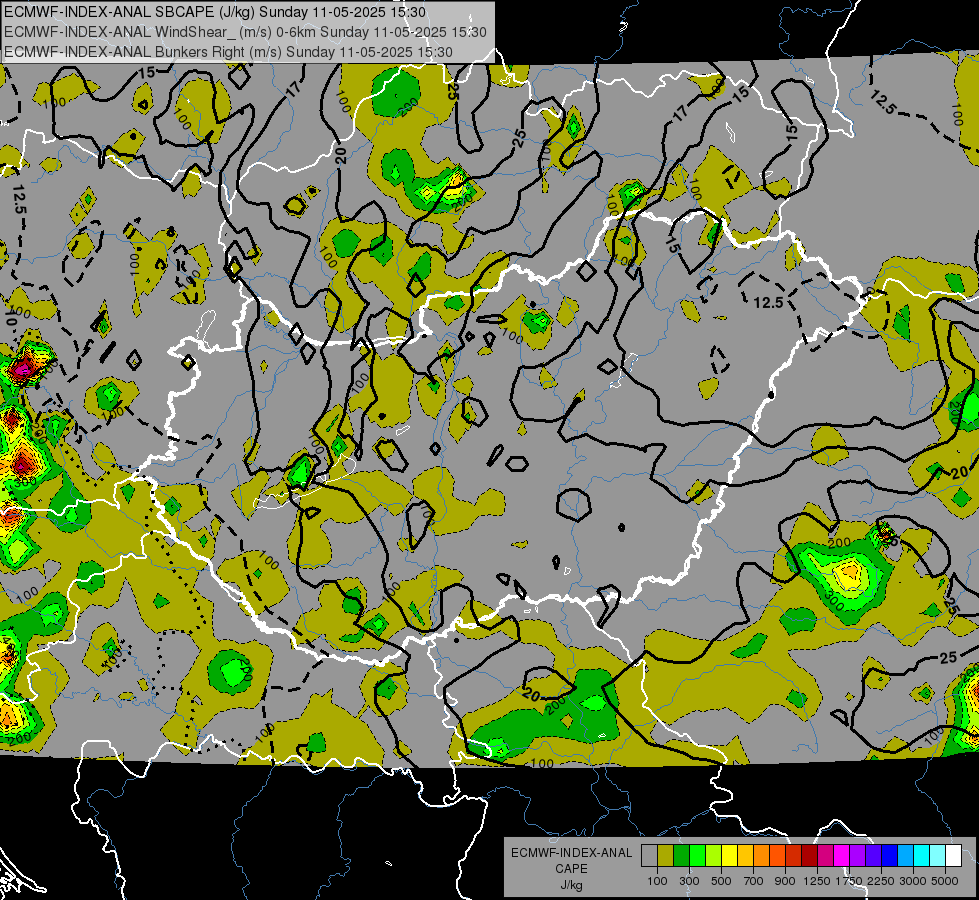The width and height of the screenshot is (979, 900).
Task: Select the olive swatch in the CAPE legend
Action: 665,856
